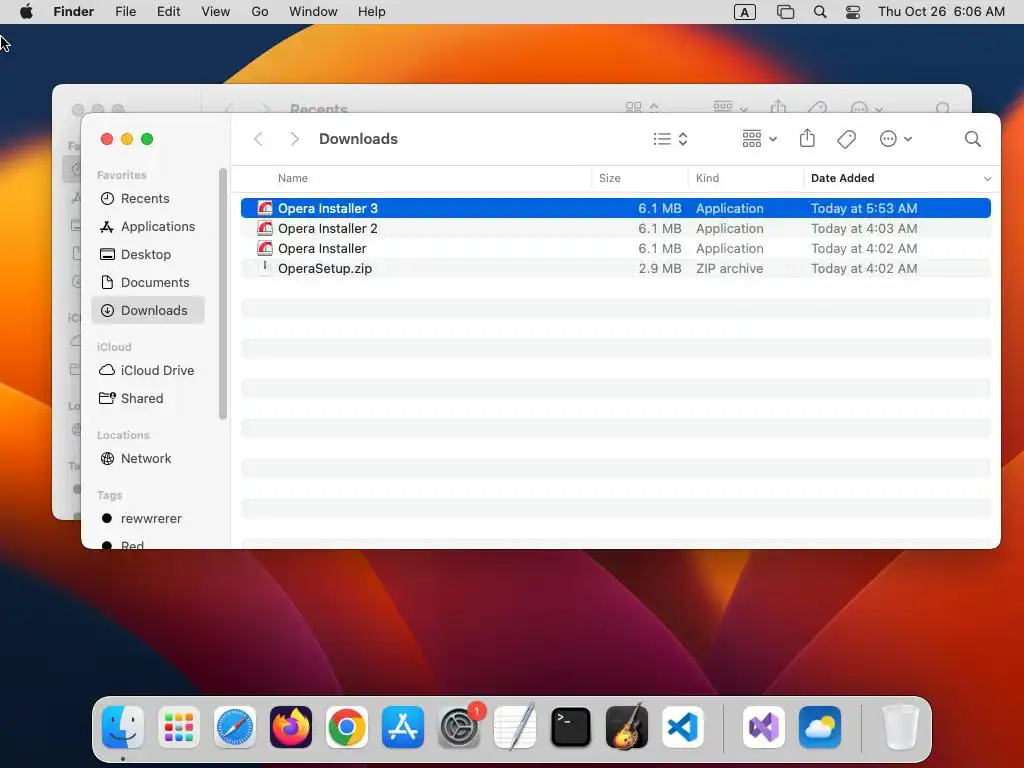The width and height of the screenshot is (1024, 768).
Task: Open Control Center in menu bar
Action: tap(852, 12)
